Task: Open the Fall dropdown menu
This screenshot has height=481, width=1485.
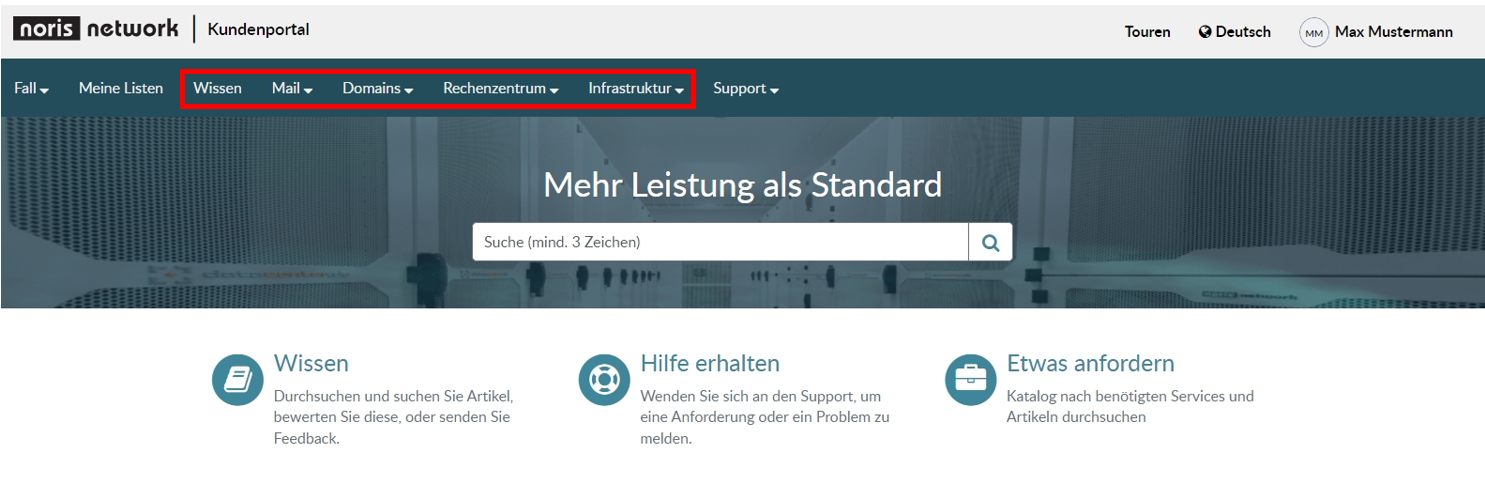Action: coord(32,88)
